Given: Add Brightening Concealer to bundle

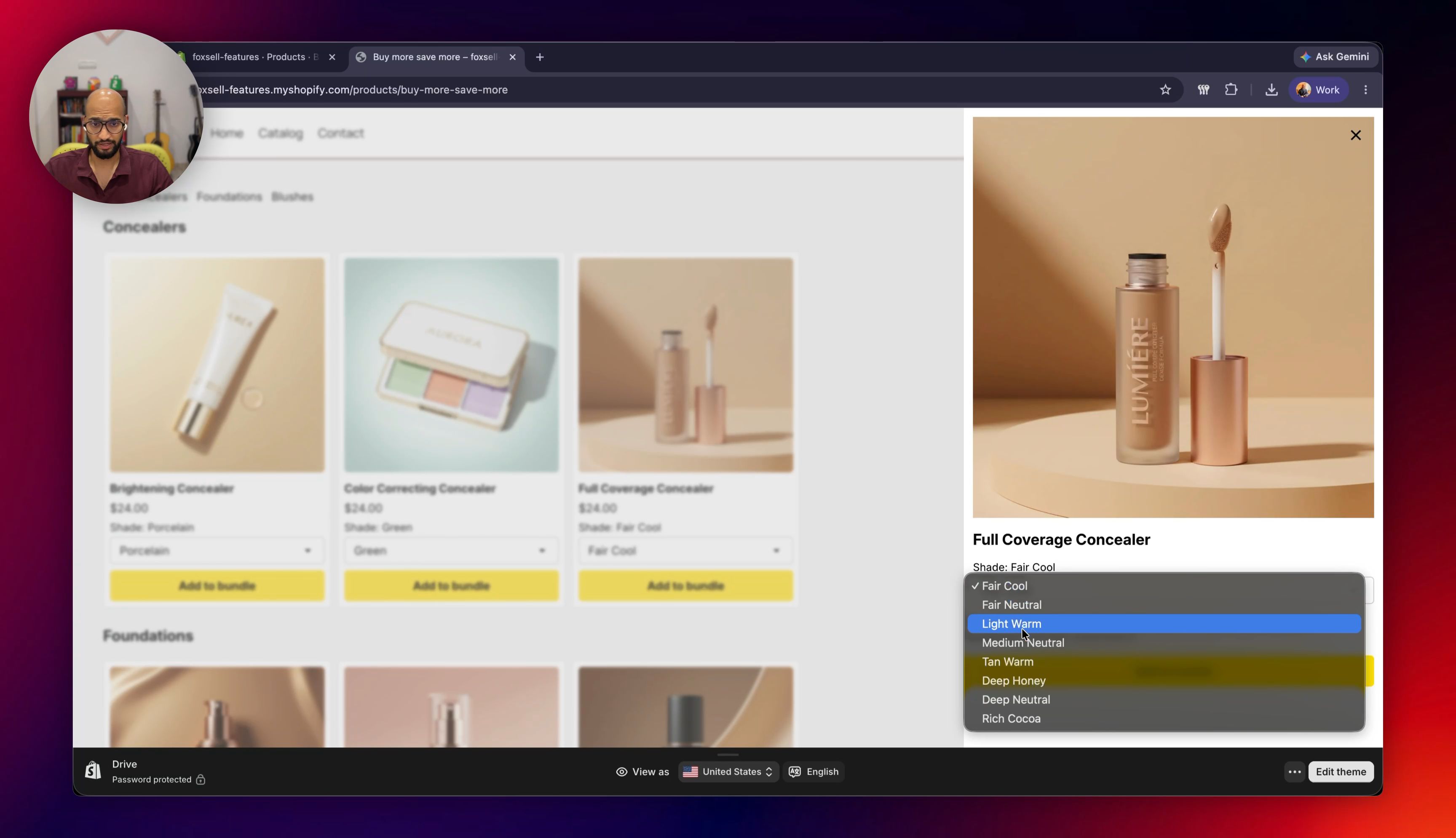Looking at the screenshot, I should pos(217,586).
